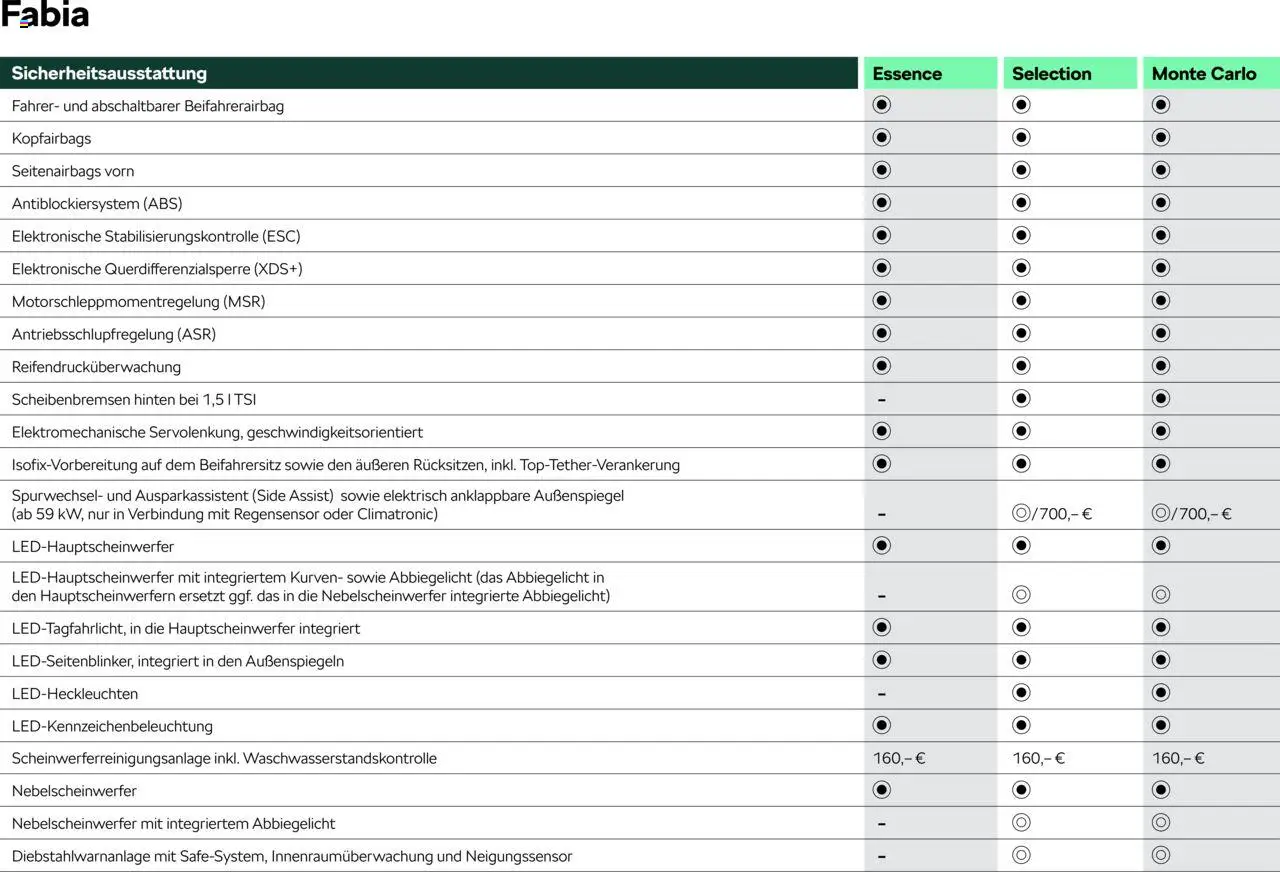Select the Selection column header
Image resolution: width=1280 pixels, height=872 pixels.
1051,73
